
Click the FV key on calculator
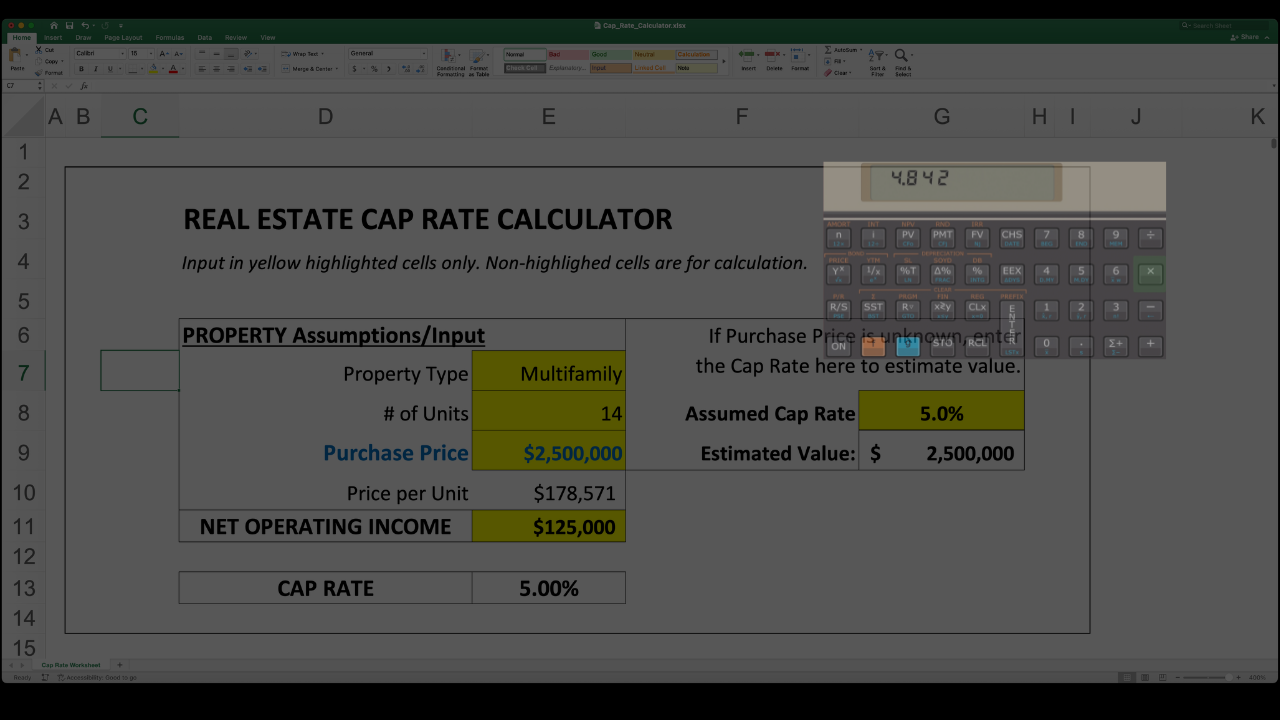977,238
